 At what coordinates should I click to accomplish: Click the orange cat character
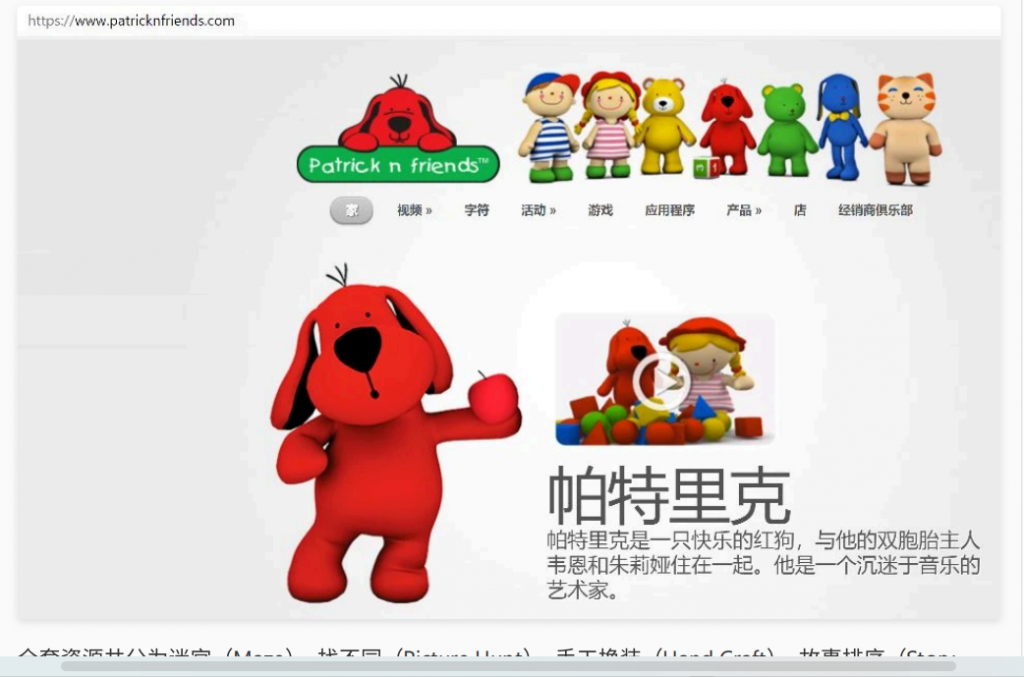pyautogui.click(x=905, y=129)
